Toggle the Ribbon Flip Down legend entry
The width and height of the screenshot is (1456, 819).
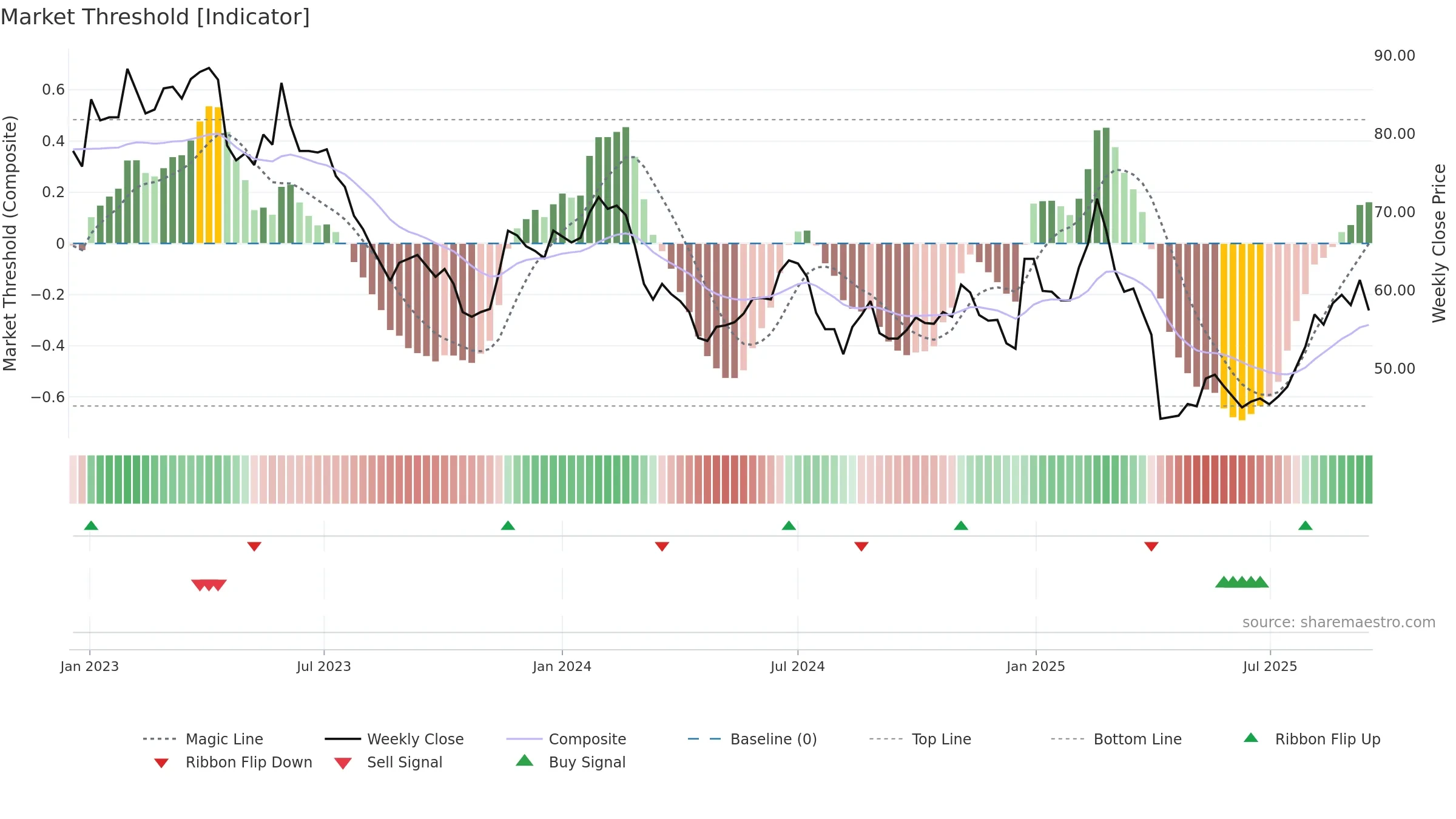[233, 762]
